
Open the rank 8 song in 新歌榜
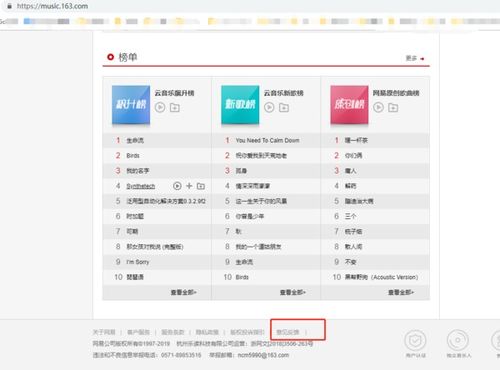pos(258,247)
